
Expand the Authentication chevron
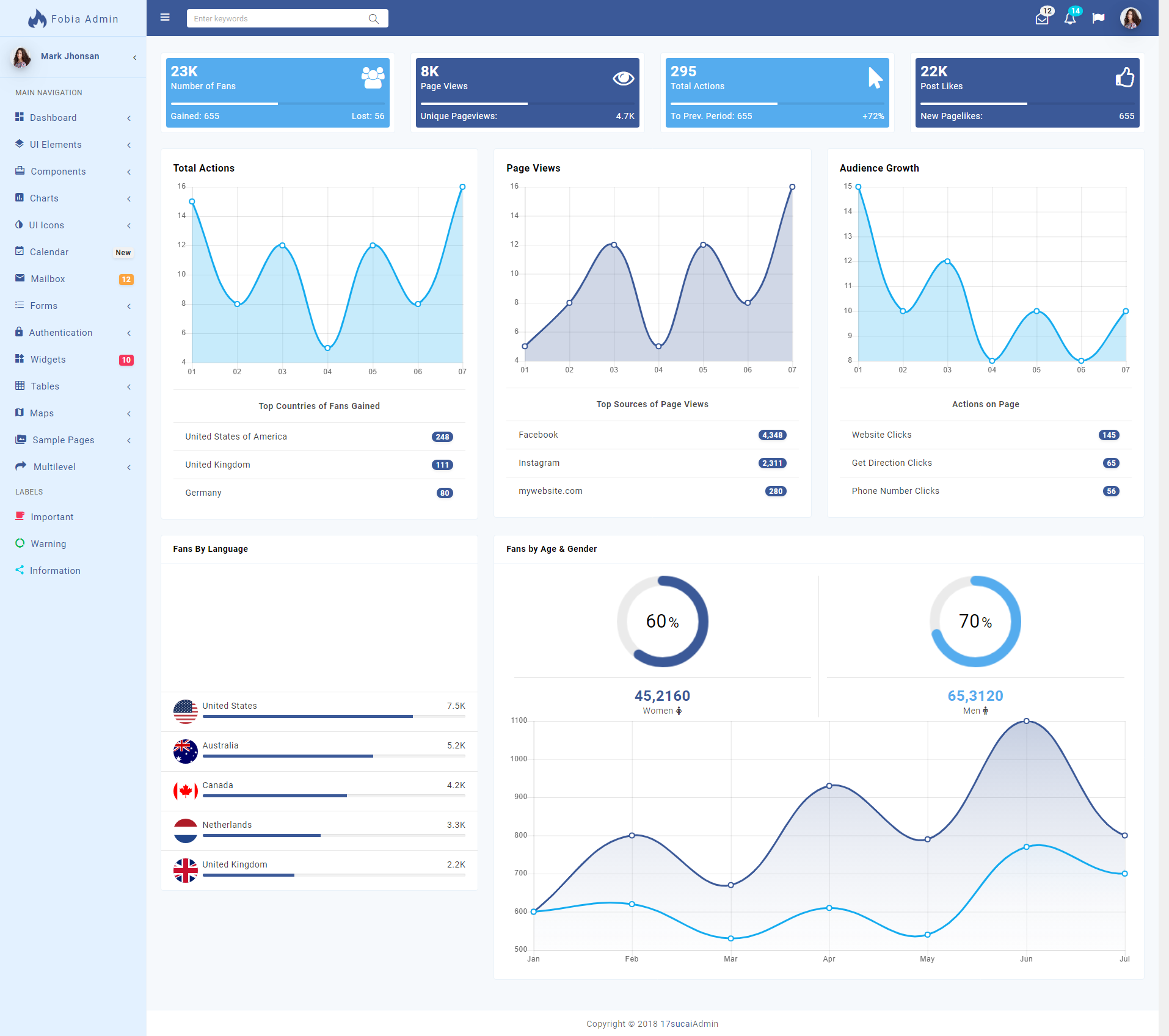point(129,333)
